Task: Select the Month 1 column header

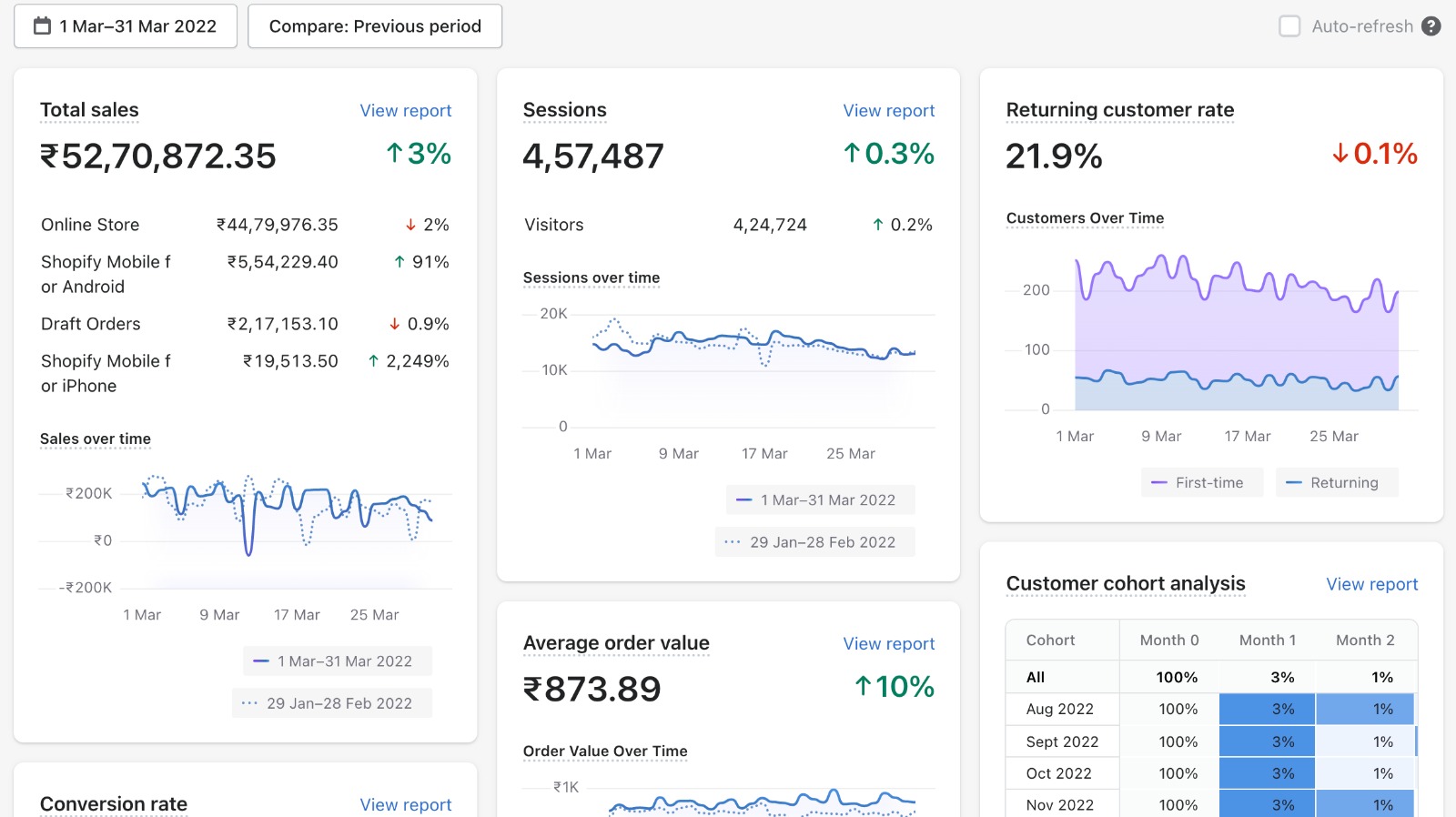Action: (x=1267, y=640)
